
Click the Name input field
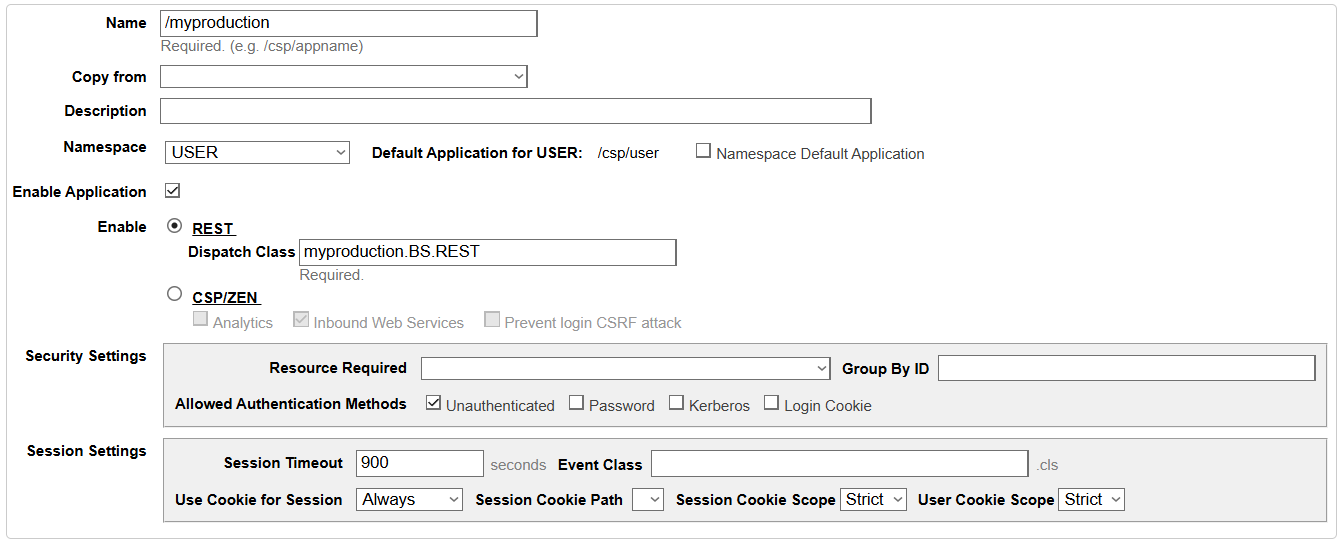point(348,23)
